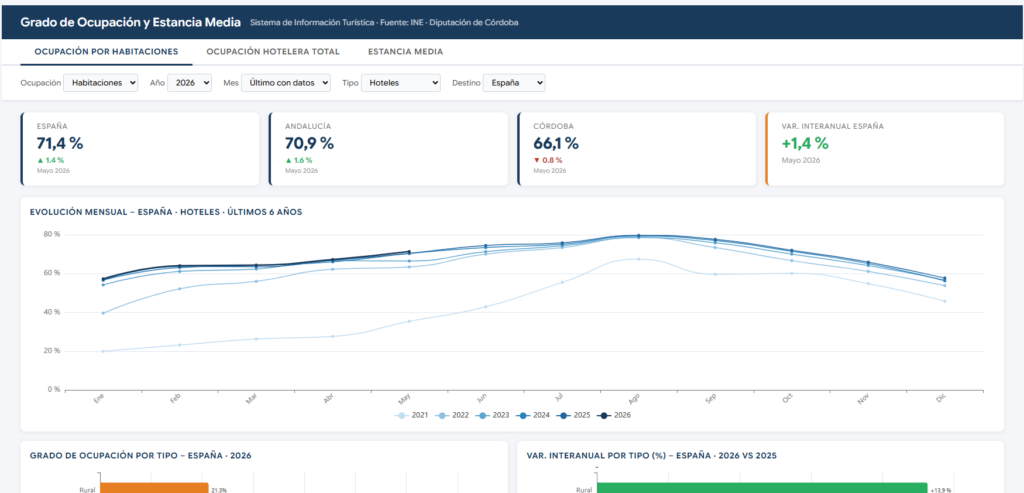
Task: Hide the 2025 legend series
Action: point(573,415)
